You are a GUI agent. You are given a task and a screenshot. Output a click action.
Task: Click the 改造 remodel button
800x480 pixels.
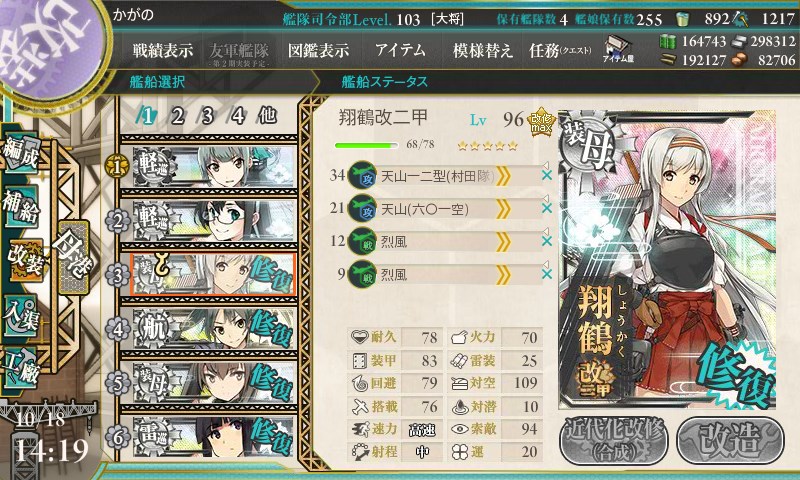[731, 441]
